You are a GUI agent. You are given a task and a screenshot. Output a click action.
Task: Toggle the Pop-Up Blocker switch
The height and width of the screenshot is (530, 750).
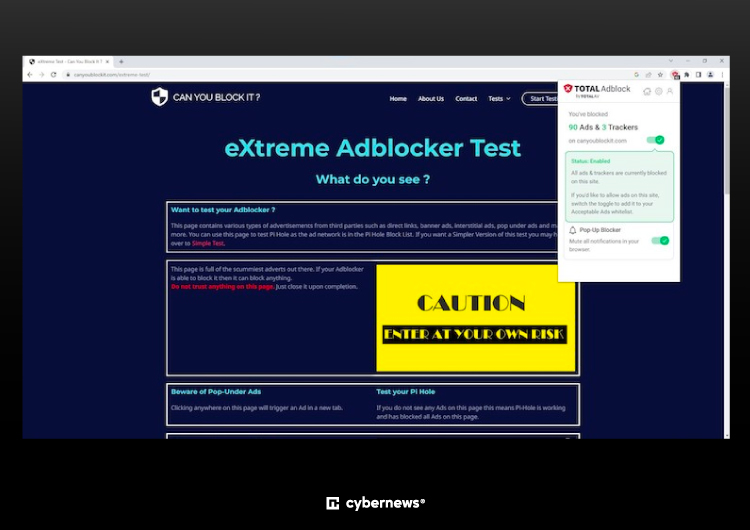coord(660,241)
